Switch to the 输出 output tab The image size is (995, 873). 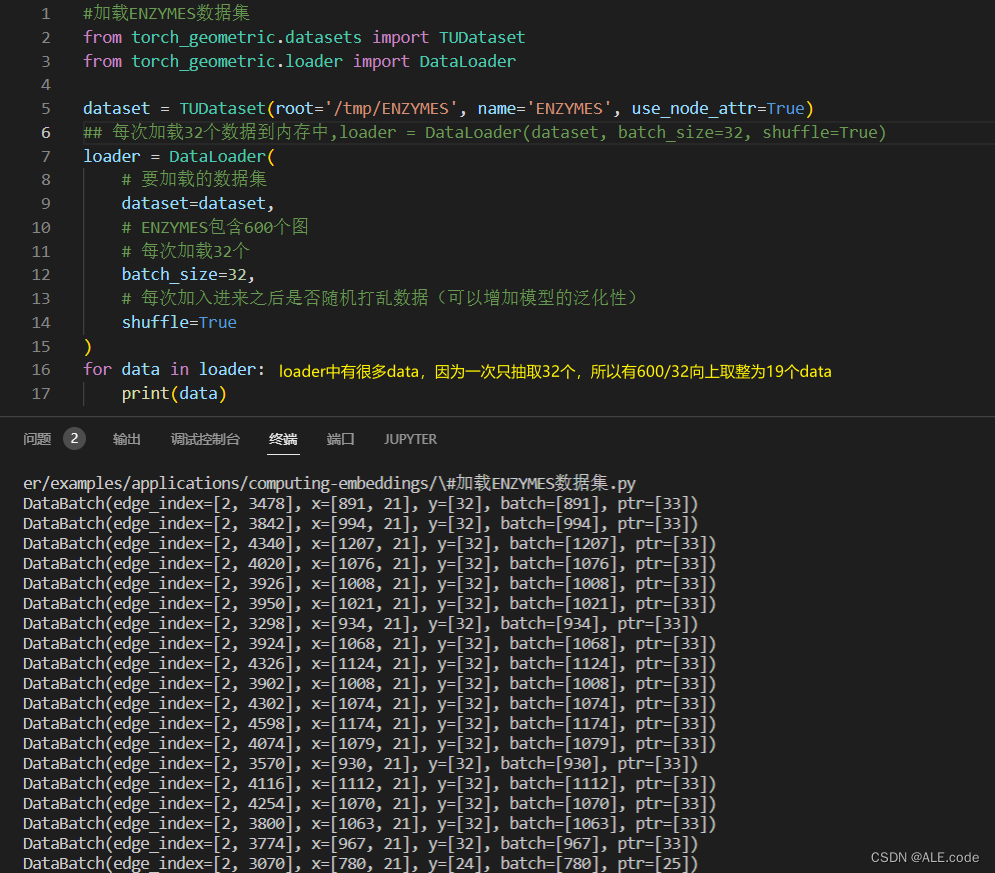pyautogui.click(x=126, y=439)
